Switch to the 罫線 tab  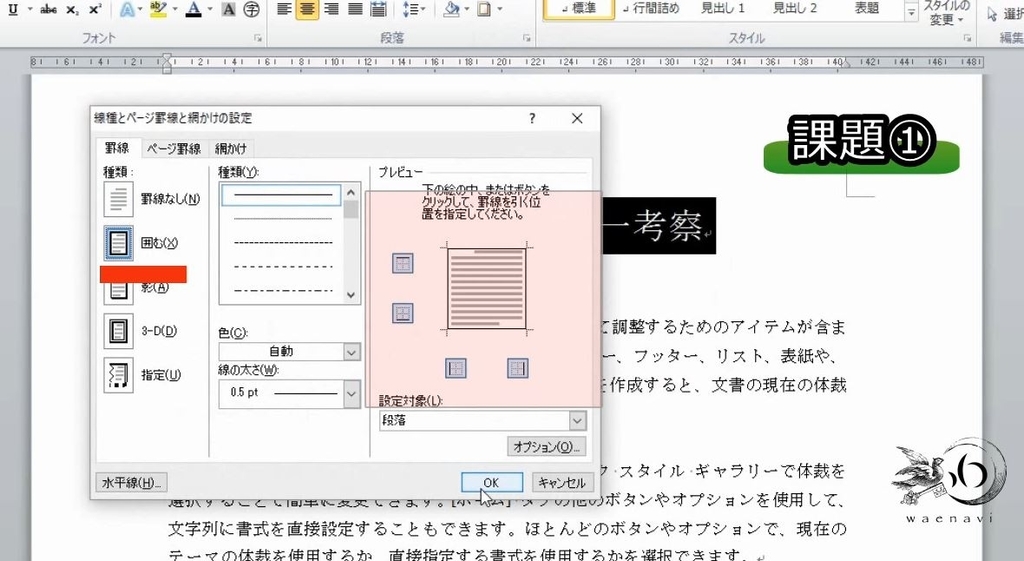[x=117, y=148]
